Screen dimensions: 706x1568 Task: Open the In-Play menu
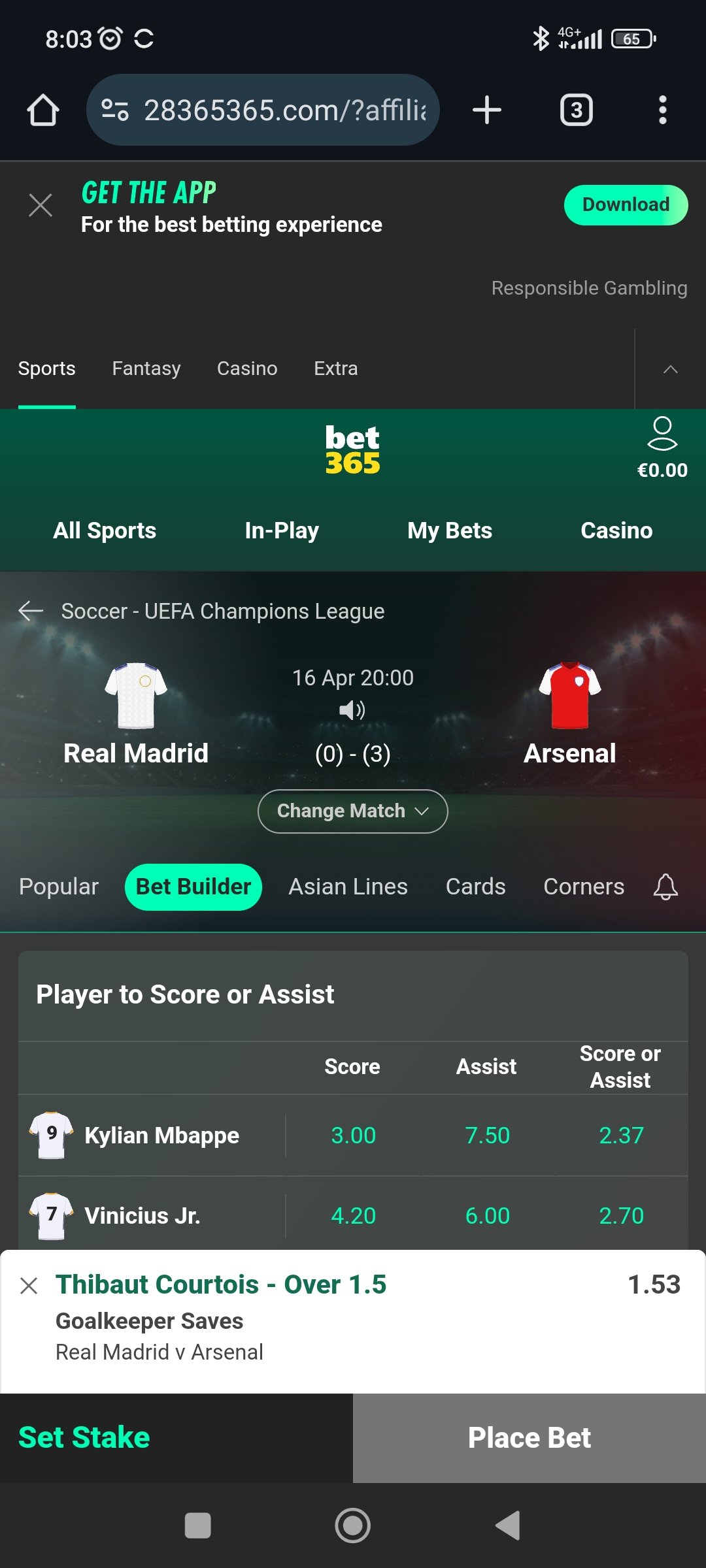pyautogui.click(x=282, y=531)
